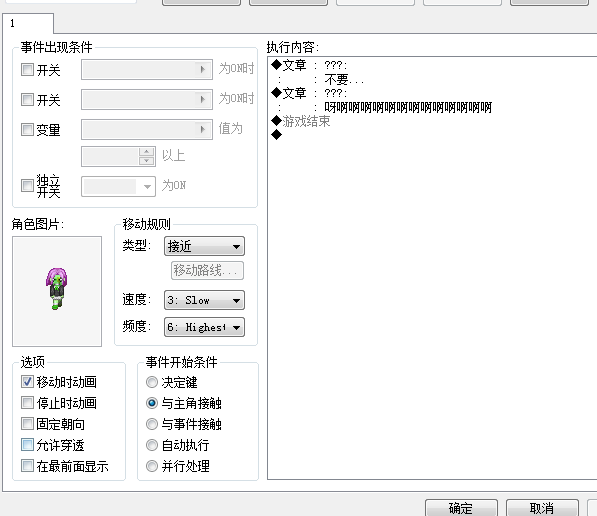This screenshot has width=597, height=516.
Task: Click the 移动路线... button
Action: pos(207,270)
